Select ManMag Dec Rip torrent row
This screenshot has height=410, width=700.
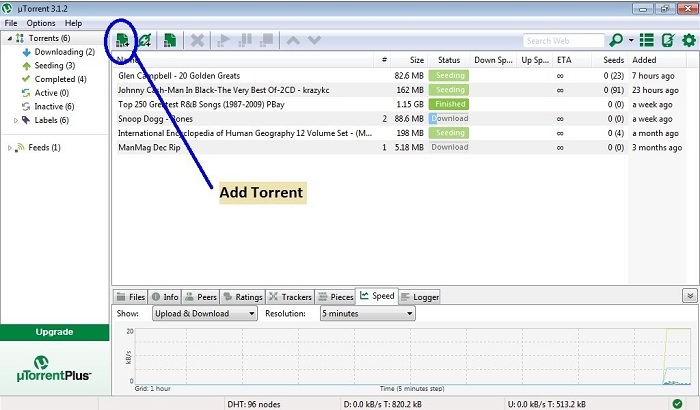401,147
